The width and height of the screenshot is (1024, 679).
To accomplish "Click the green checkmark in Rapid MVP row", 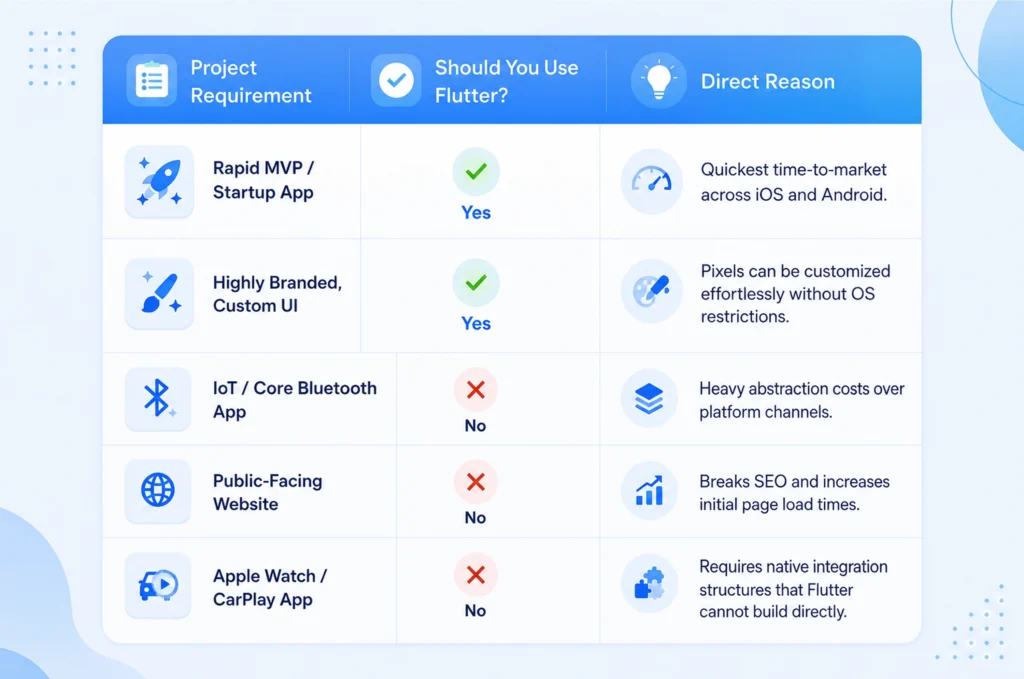I will pos(476,172).
